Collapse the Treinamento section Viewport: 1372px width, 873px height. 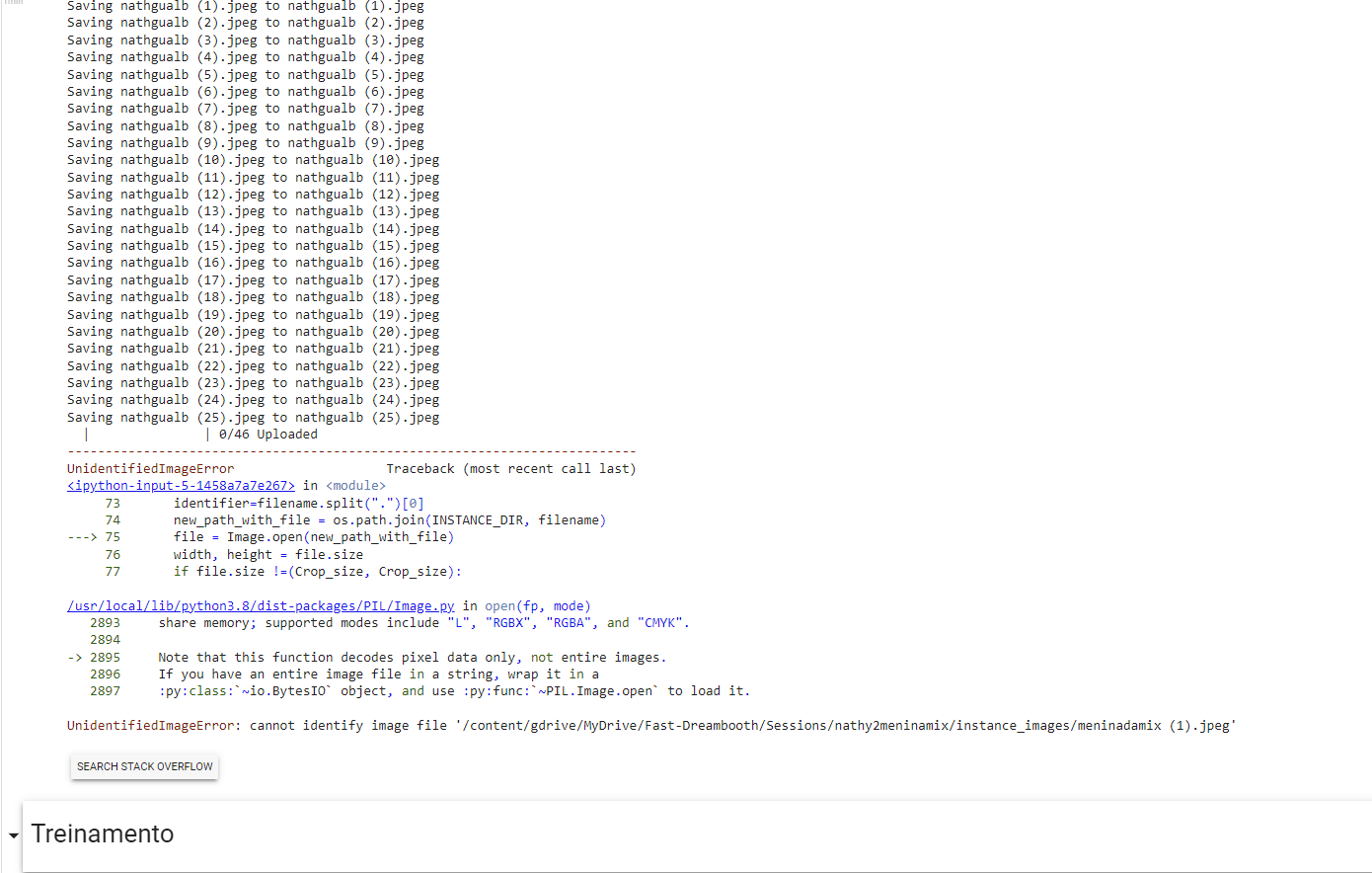click(x=12, y=835)
